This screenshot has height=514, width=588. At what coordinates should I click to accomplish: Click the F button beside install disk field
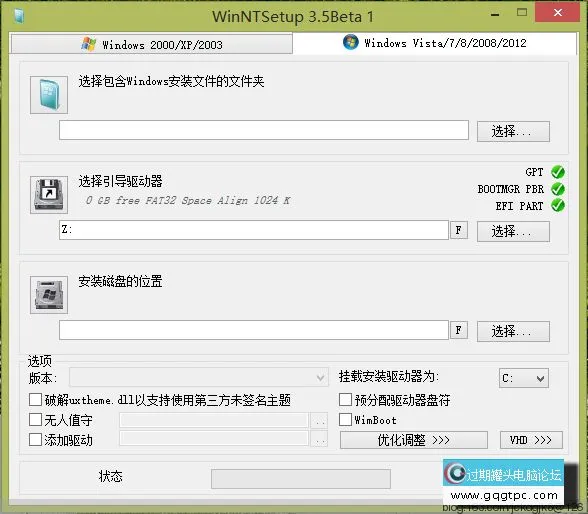point(459,330)
